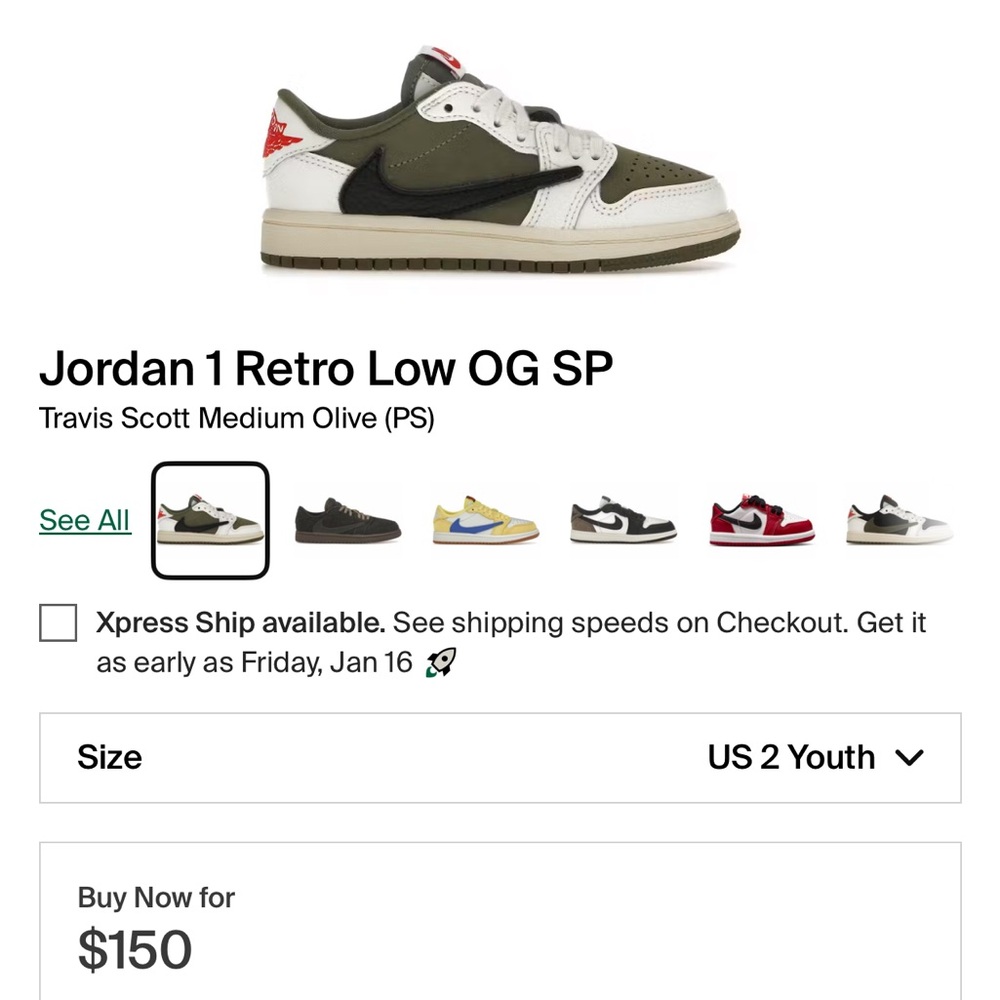Viewport: 1000px width, 1000px height.
Task: Select the Travis Scott Medium Olive thumbnail
Action: click(209, 520)
